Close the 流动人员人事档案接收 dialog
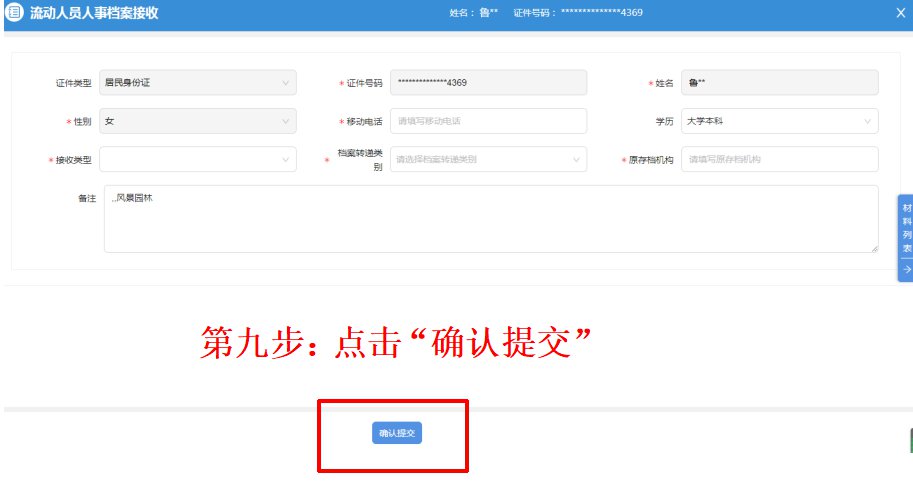The width and height of the screenshot is (913, 485). [900, 13]
